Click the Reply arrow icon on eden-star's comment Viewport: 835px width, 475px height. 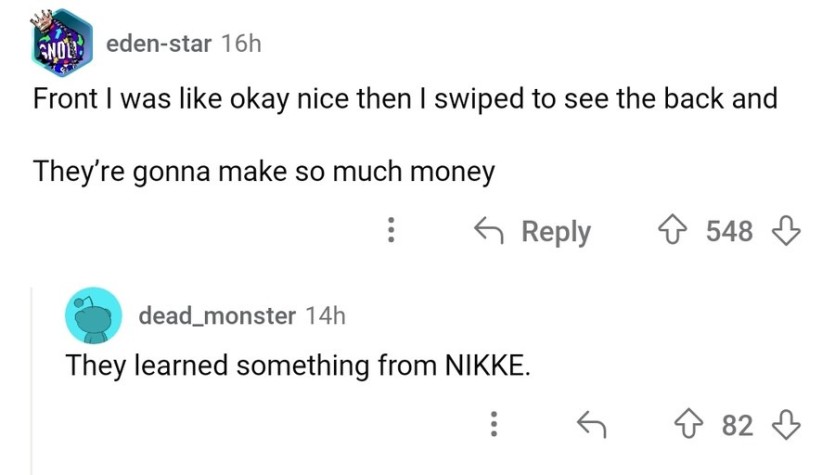point(489,231)
